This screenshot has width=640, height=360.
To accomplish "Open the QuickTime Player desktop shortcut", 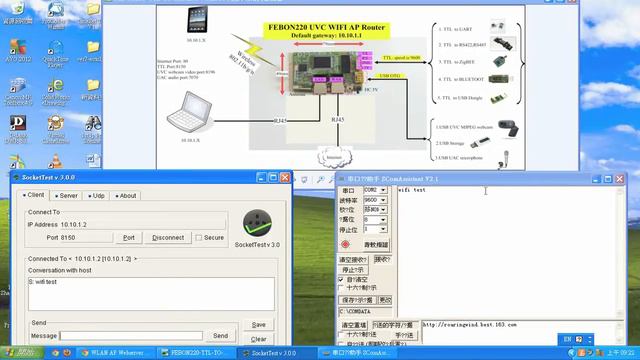I will (55, 53).
